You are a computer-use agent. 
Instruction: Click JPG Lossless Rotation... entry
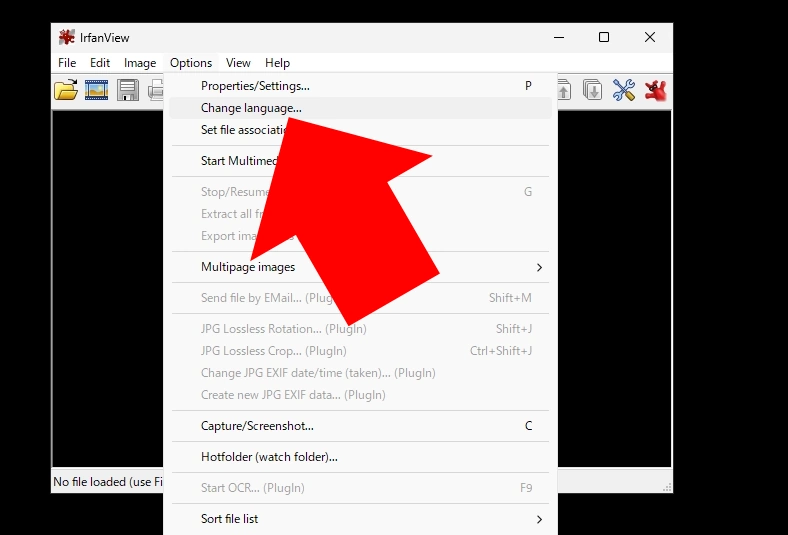point(360,329)
